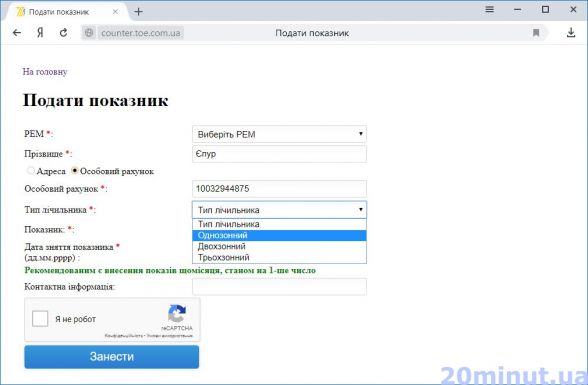Screen dimensions: 588x385
Task: Open reCAPTCHA privacy and terms links
Action: pyautogui.click(x=148, y=336)
